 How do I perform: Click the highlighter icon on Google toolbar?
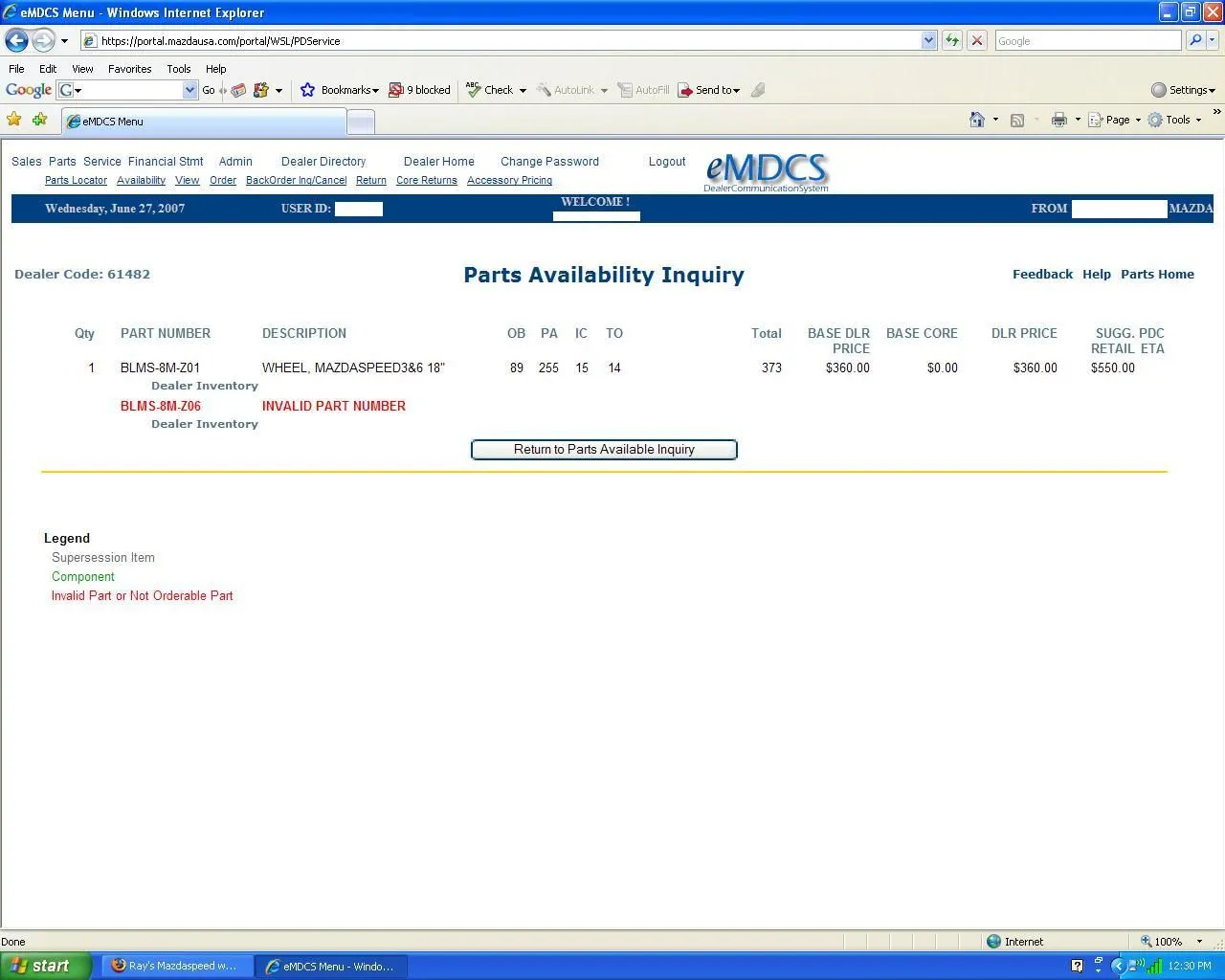pyautogui.click(x=758, y=90)
